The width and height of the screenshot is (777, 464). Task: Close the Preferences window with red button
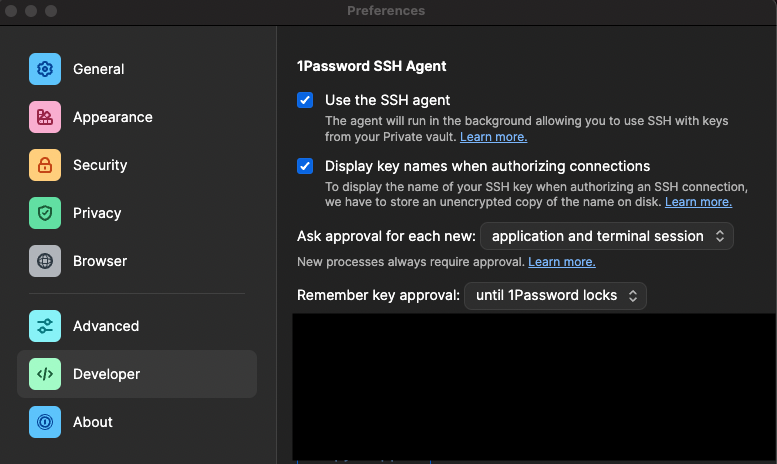tap(12, 11)
